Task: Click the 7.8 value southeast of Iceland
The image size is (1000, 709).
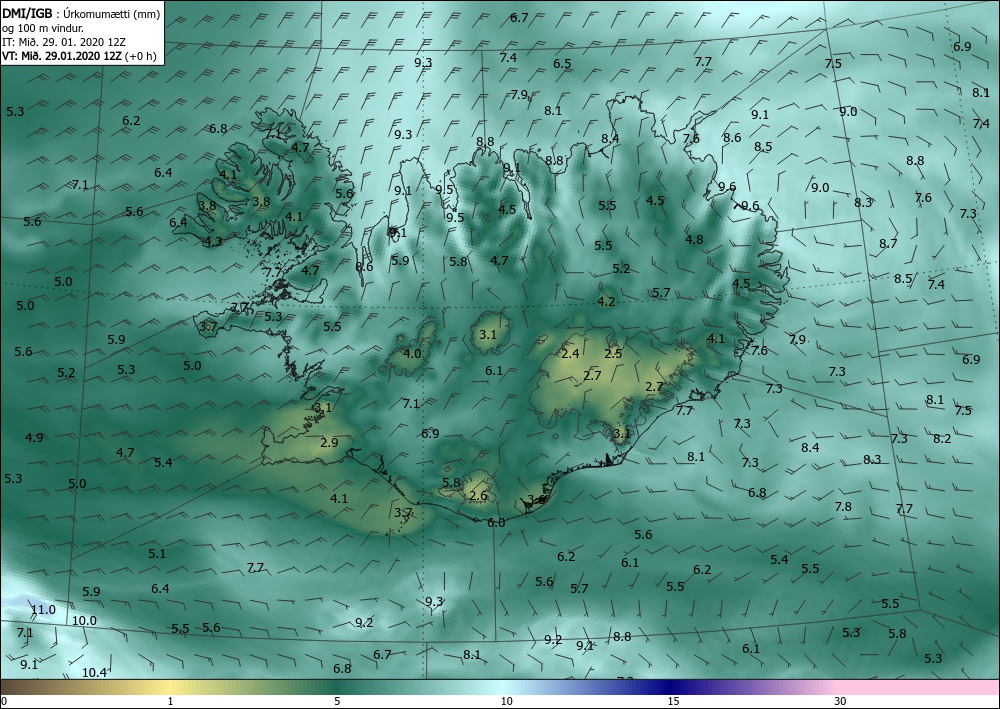Action: coord(843,506)
